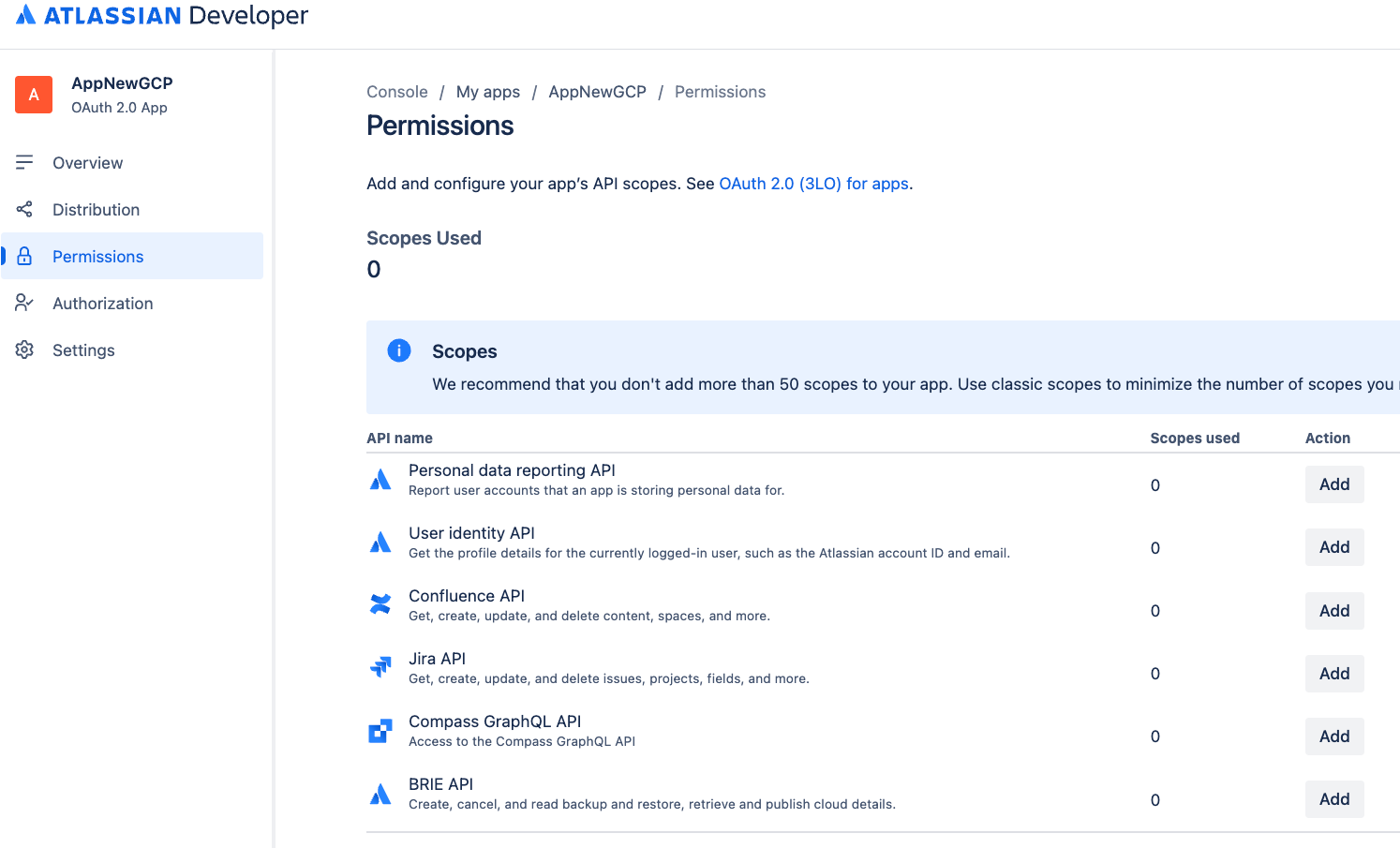Click the Compass GraphQL API icon
Screen dimensions: 1400x848
[x=380, y=731]
